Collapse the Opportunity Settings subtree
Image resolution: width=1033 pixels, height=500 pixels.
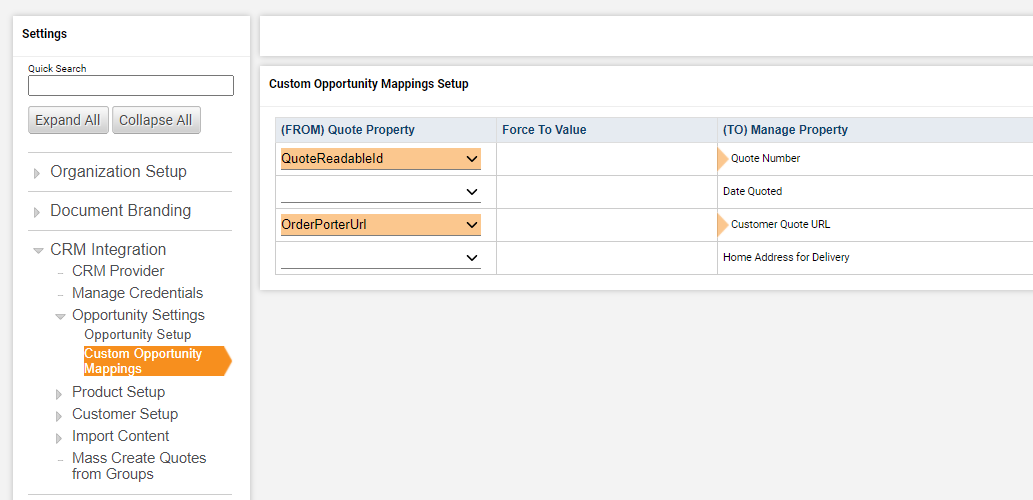pyautogui.click(x=60, y=316)
